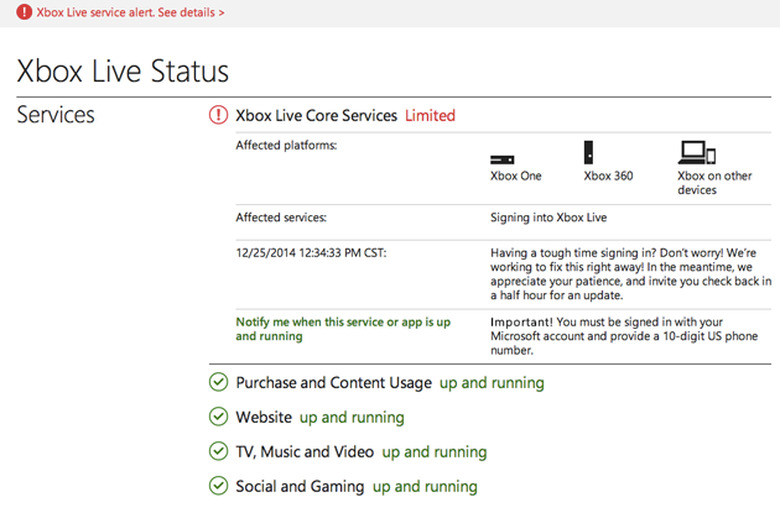Expand the Purchase and Content Usage row

pyautogui.click(x=334, y=383)
